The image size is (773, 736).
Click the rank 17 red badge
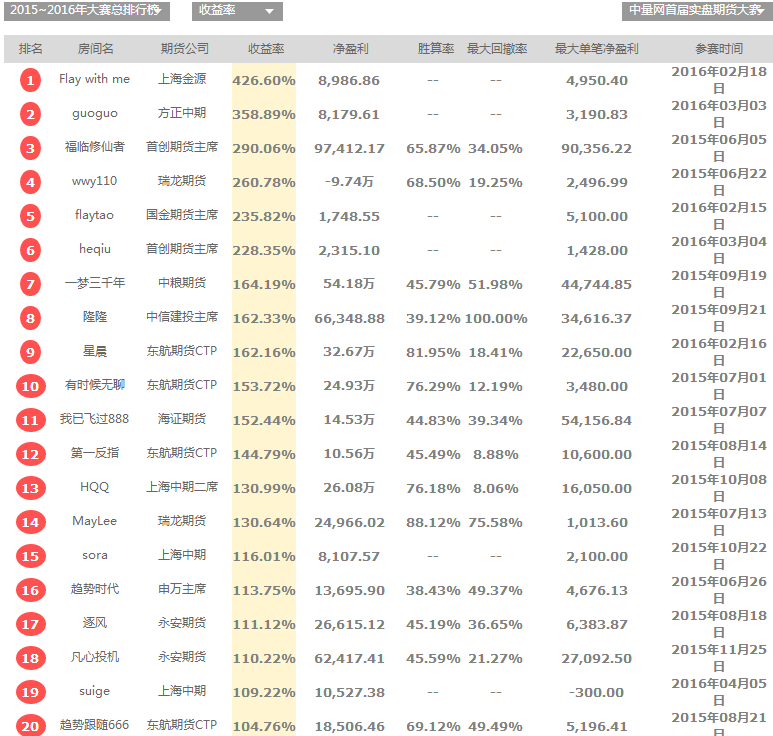(30, 625)
